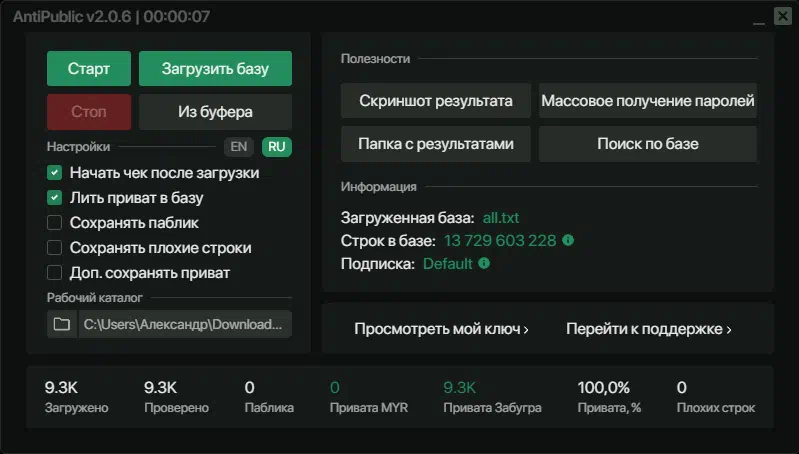The image size is (799, 454).
Task: Click the green Старт button
Action: [89, 68]
